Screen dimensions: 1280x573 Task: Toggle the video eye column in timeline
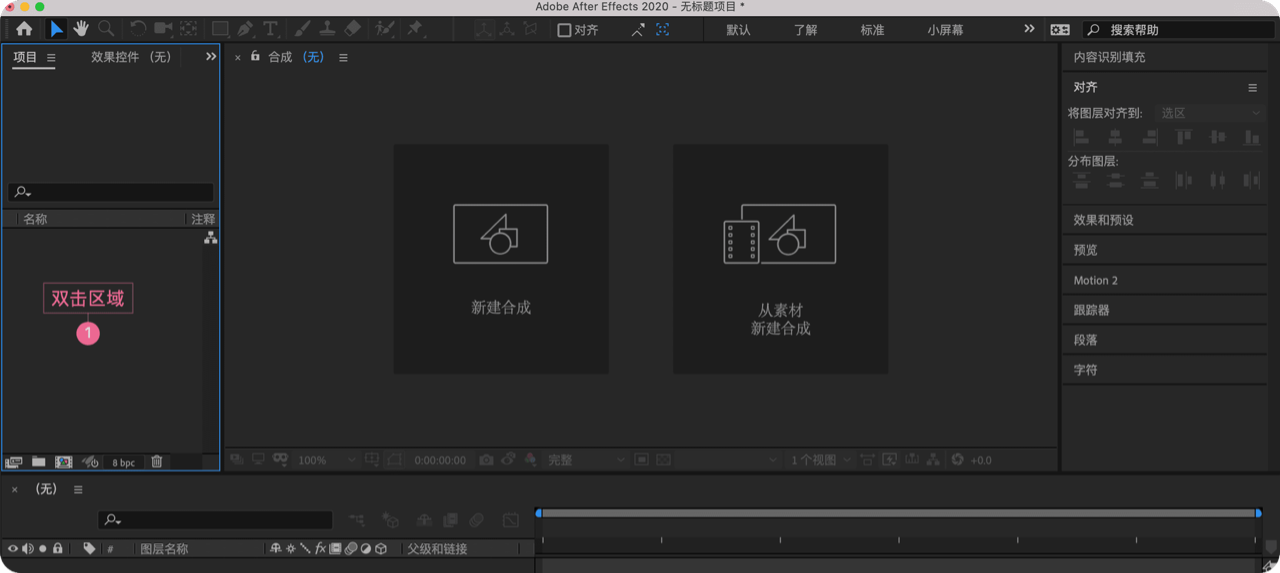12,549
